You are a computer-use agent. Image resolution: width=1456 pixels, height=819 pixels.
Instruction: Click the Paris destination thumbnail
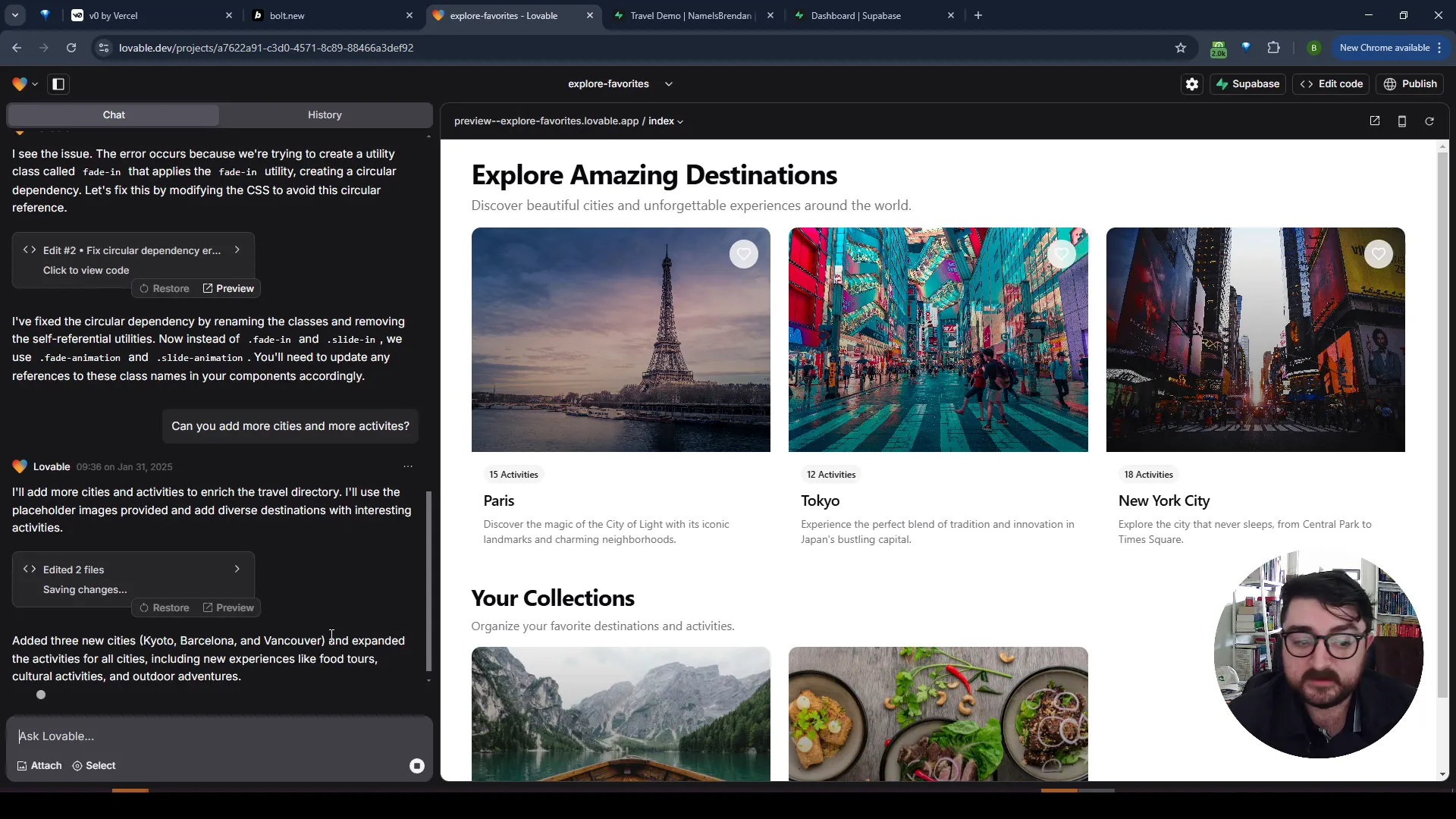[620, 339]
